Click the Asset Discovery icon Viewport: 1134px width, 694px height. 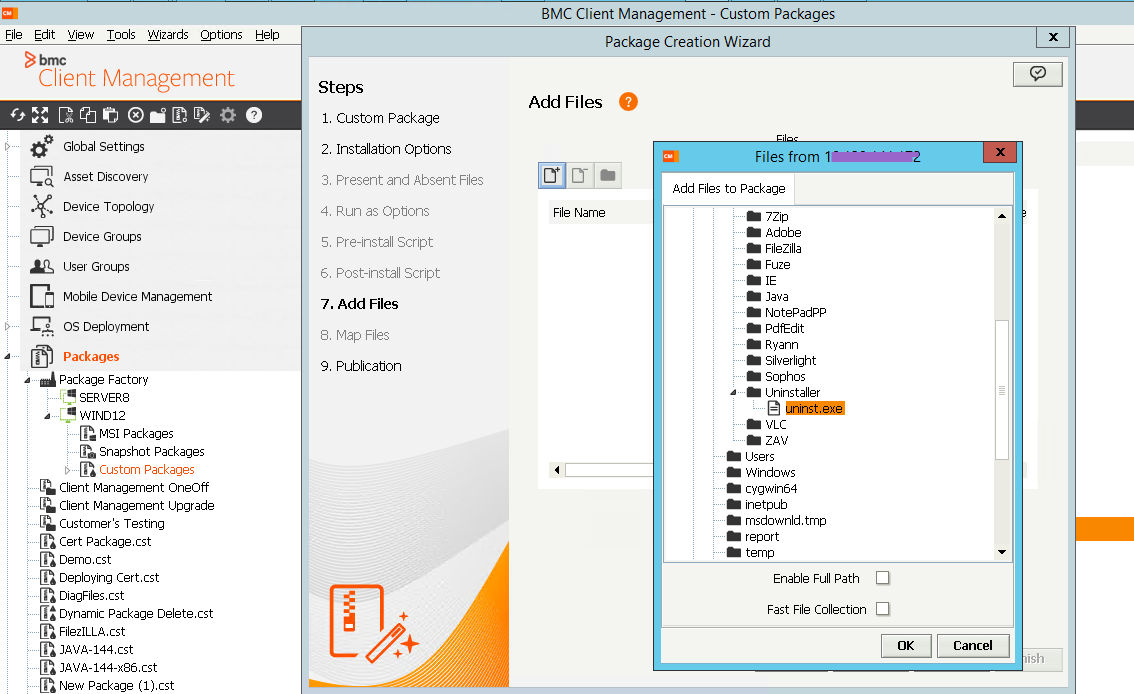pyautogui.click(x=41, y=176)
